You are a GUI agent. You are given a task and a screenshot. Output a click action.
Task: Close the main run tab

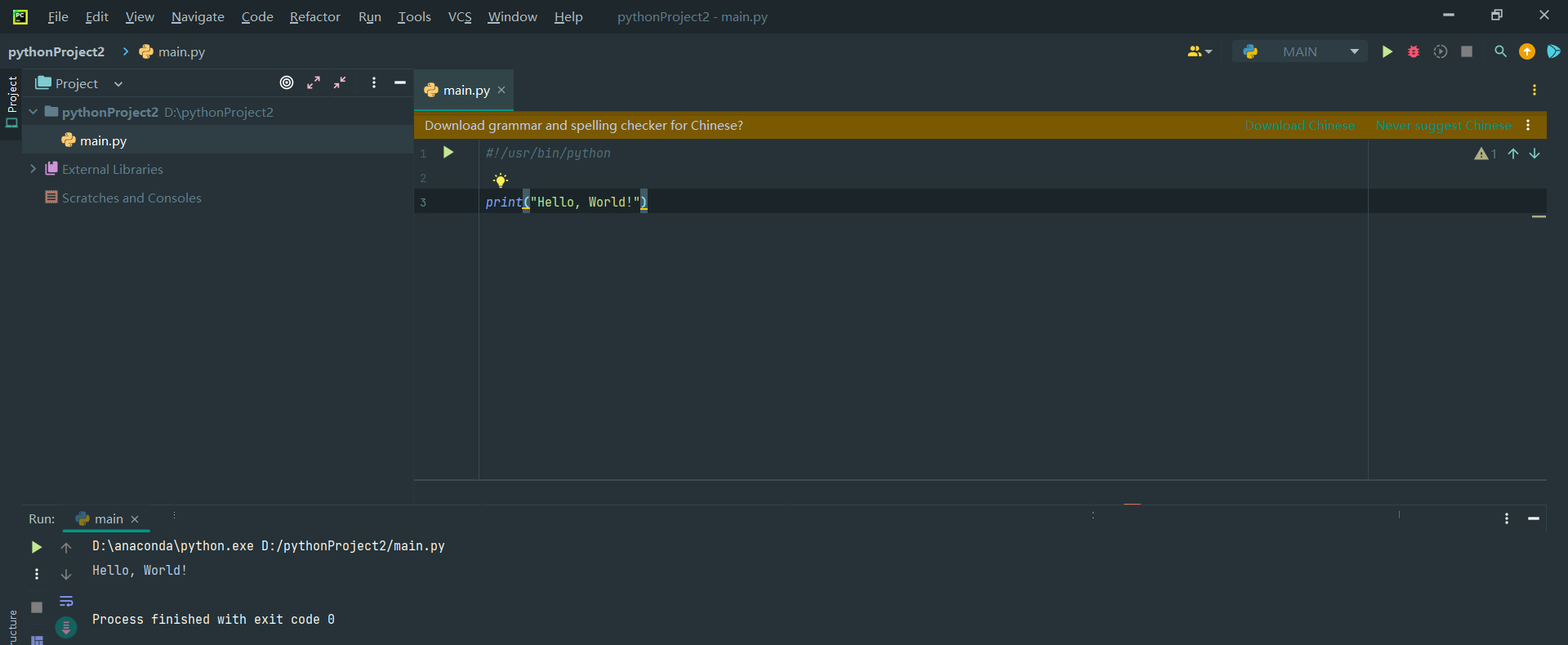coord(135,519)
